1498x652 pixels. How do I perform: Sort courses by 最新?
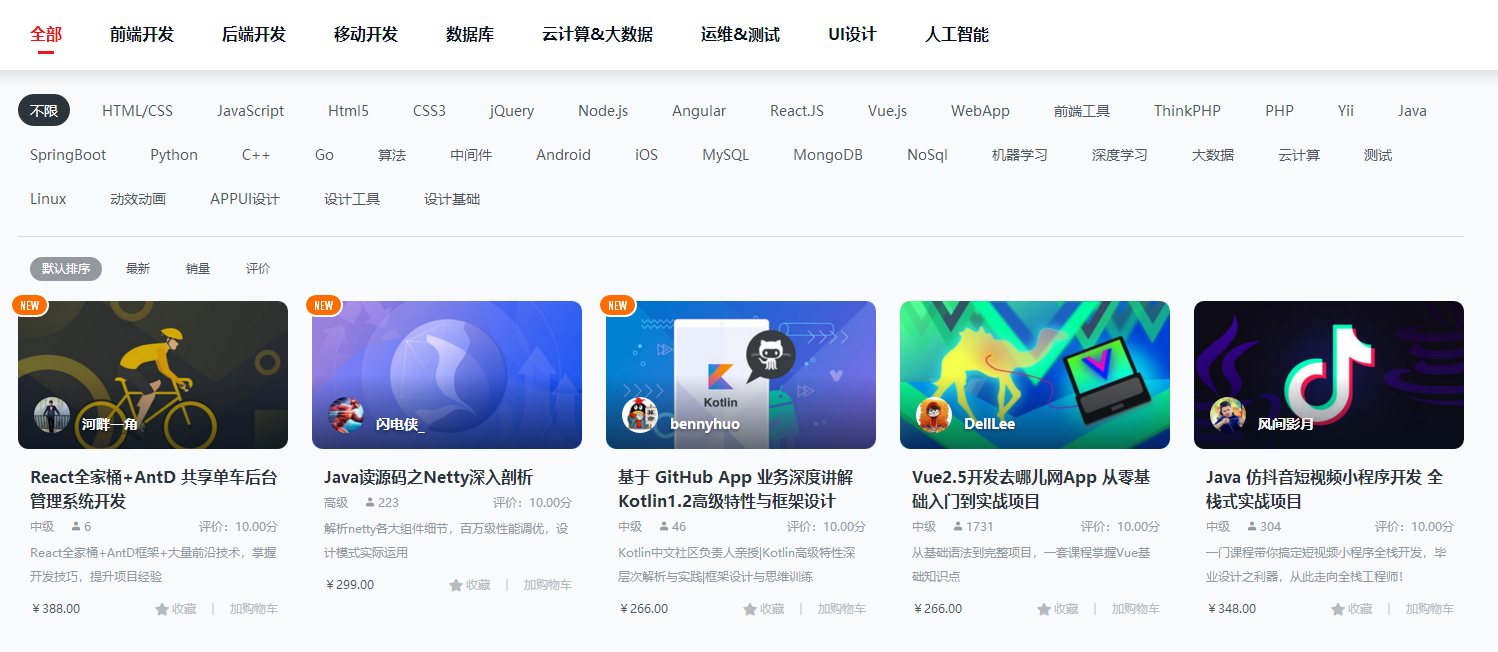138,269
